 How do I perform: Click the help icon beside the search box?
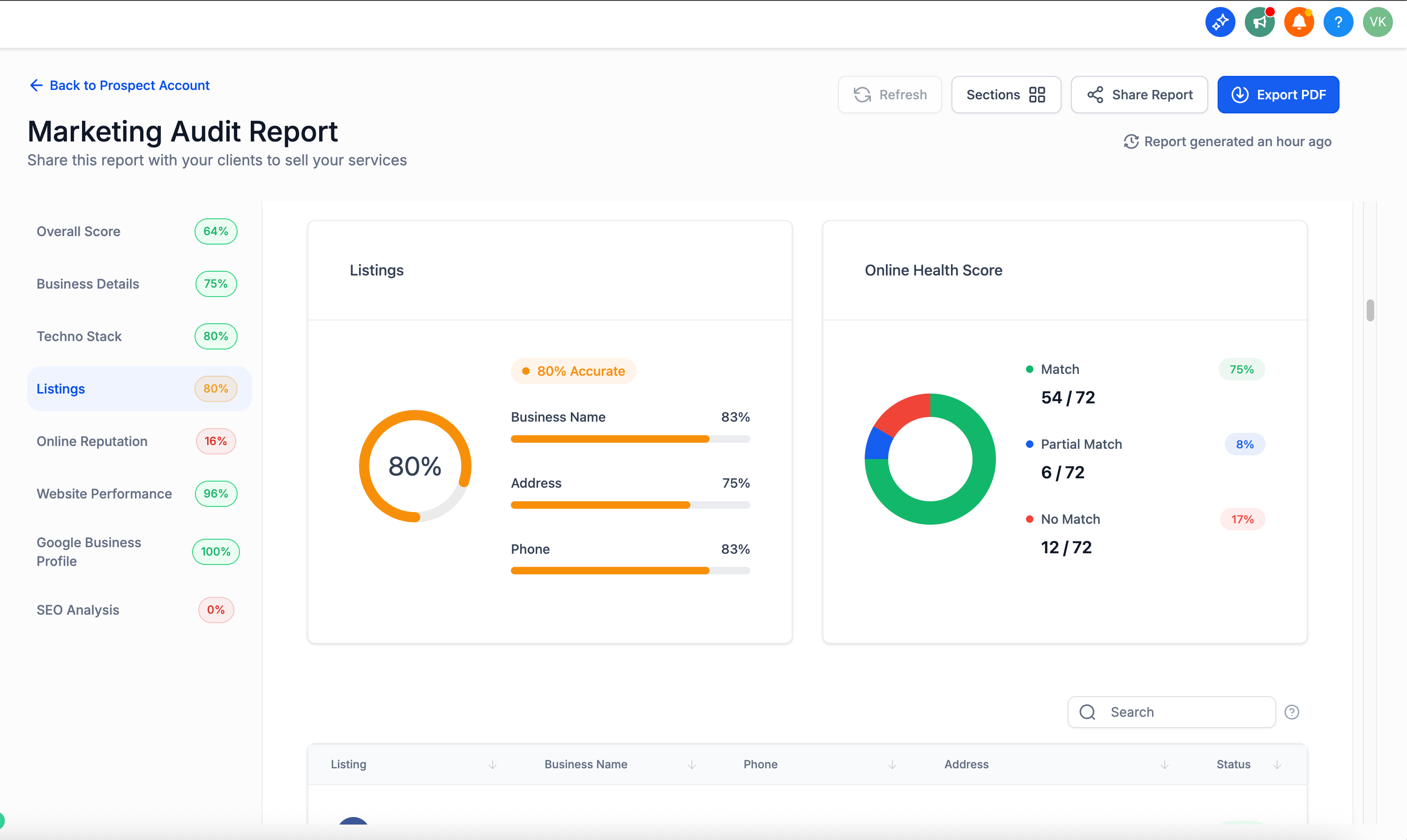coord(1292,712)
